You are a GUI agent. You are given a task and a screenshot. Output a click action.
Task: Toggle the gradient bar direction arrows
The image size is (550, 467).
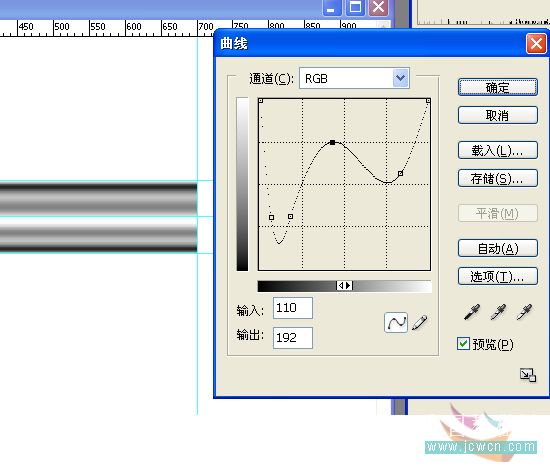coord(344,286)
